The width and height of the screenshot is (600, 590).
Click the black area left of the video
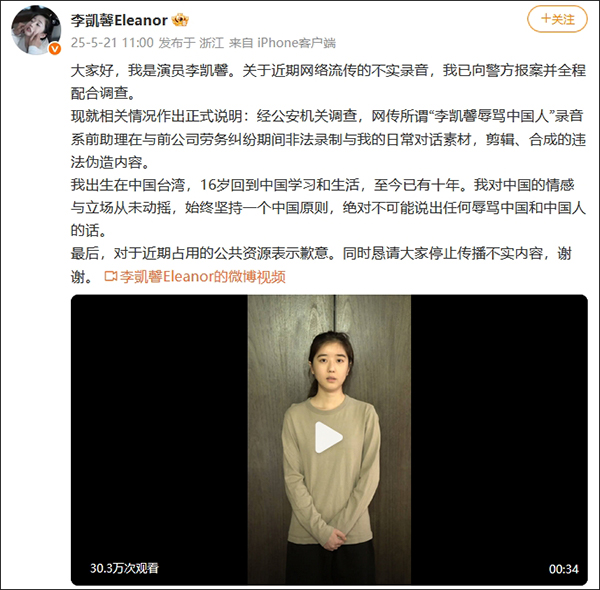[x=159, y=439]
